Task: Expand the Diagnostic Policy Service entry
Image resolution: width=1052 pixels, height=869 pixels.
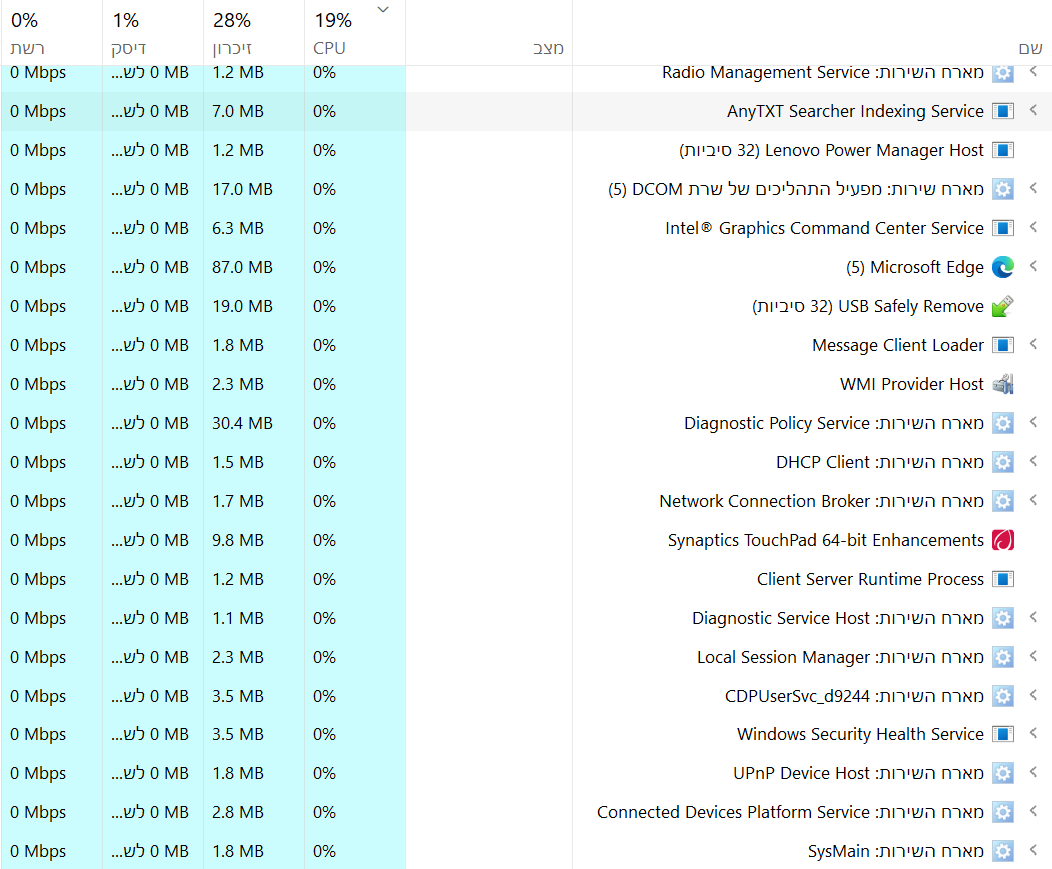Action: 1033,423
